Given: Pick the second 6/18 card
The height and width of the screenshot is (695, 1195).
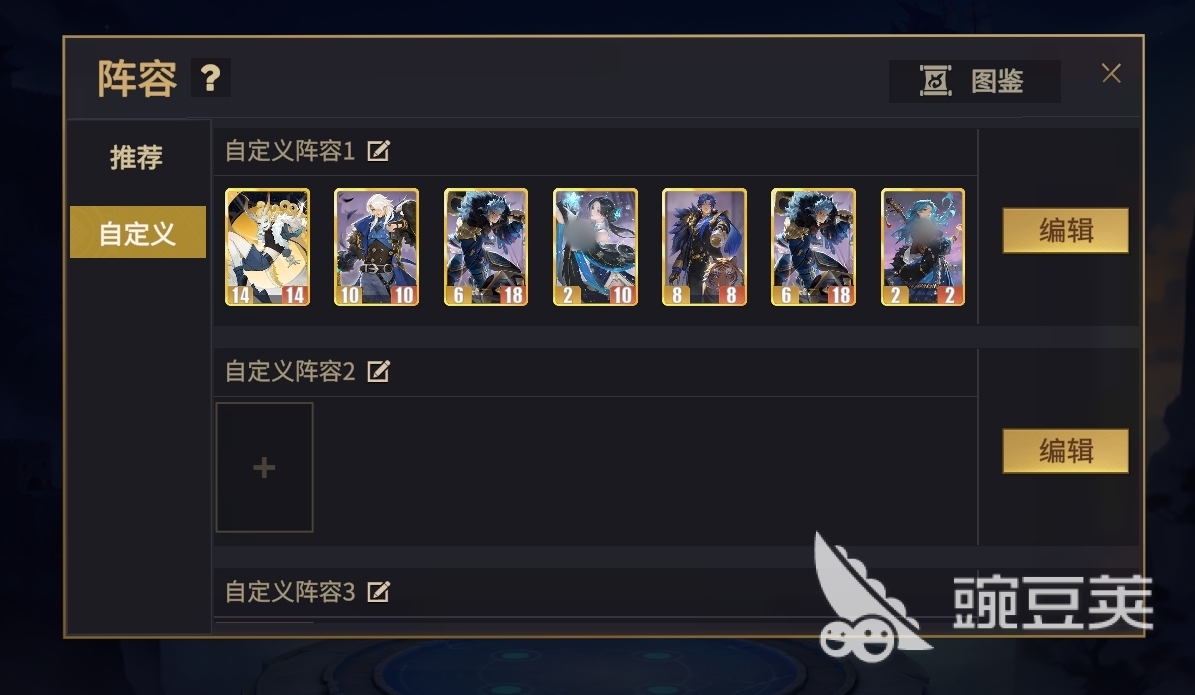Looking at the screenshot, I should click(813, 247).
